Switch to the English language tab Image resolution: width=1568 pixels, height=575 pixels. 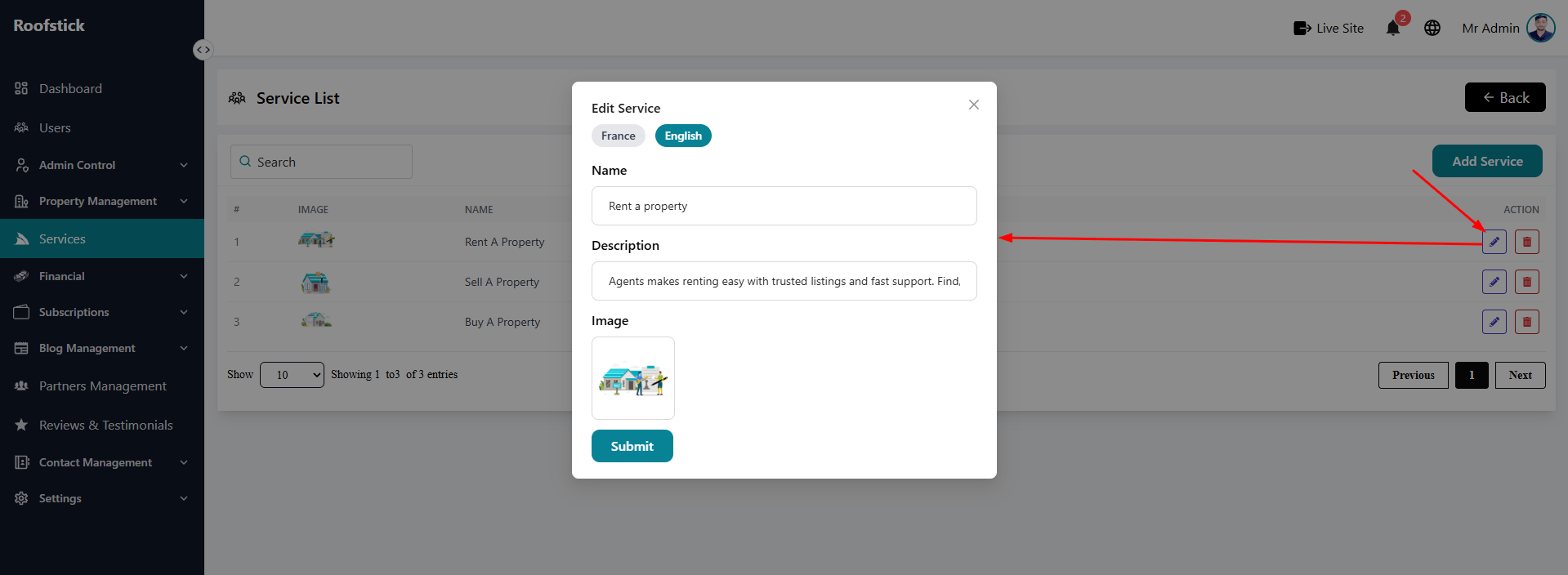[x=683, y=136]
